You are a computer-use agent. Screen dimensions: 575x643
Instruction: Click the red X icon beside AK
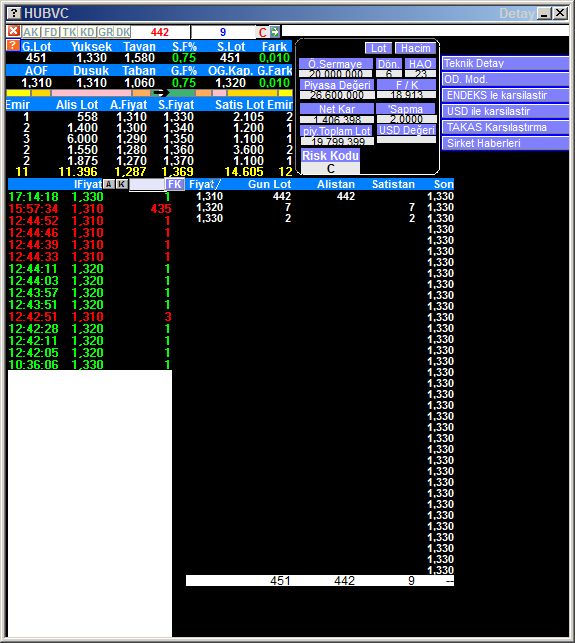[x=13, y=31]
